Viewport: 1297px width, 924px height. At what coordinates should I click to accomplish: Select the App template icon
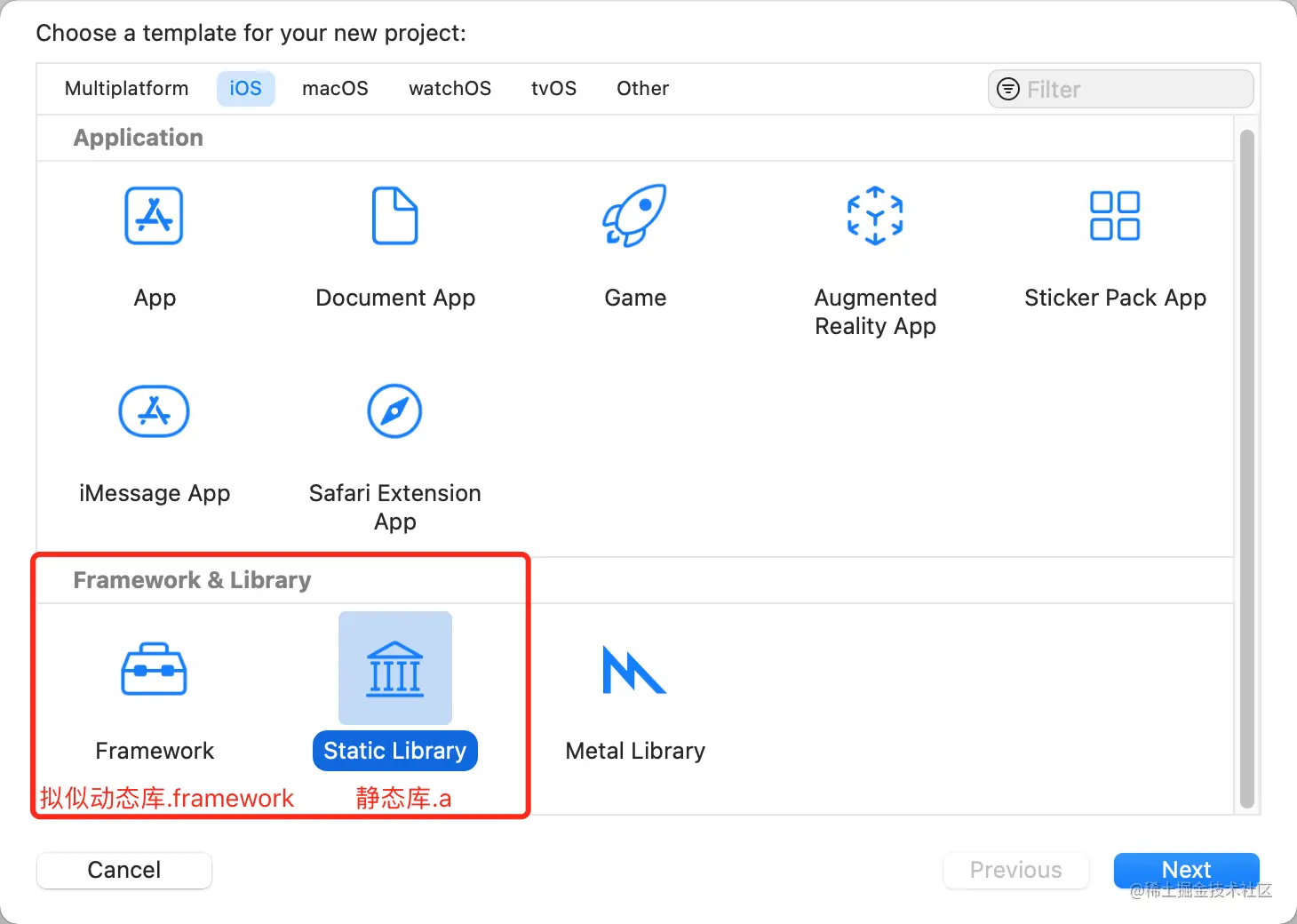tap(154, 216)
